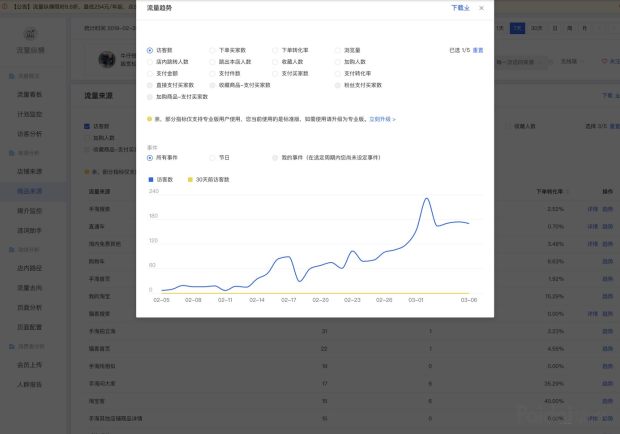
Task: Click the chart peak near 03-01
Action: pyautogui.click(x=427, y=198)
